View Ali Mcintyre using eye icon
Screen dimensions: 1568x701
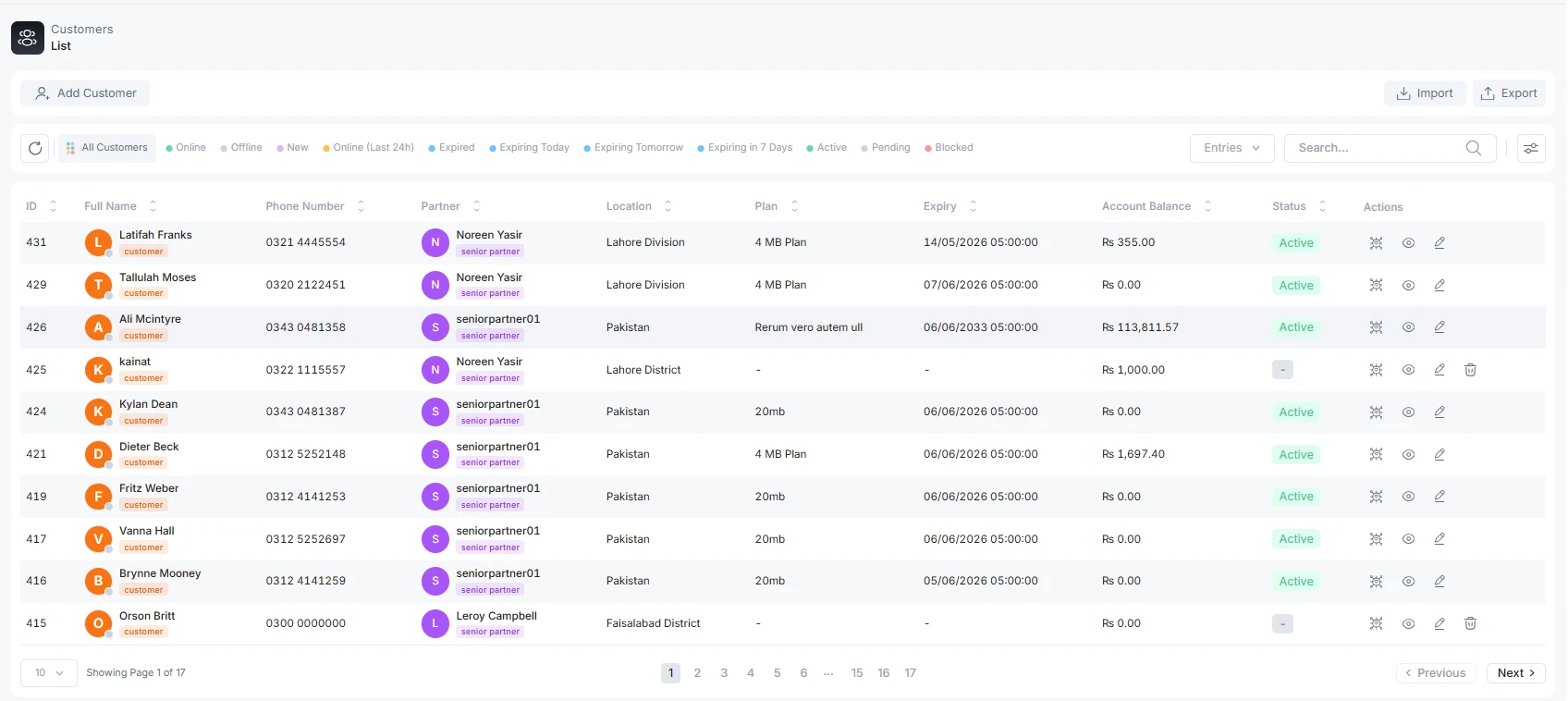(1408, 327)
